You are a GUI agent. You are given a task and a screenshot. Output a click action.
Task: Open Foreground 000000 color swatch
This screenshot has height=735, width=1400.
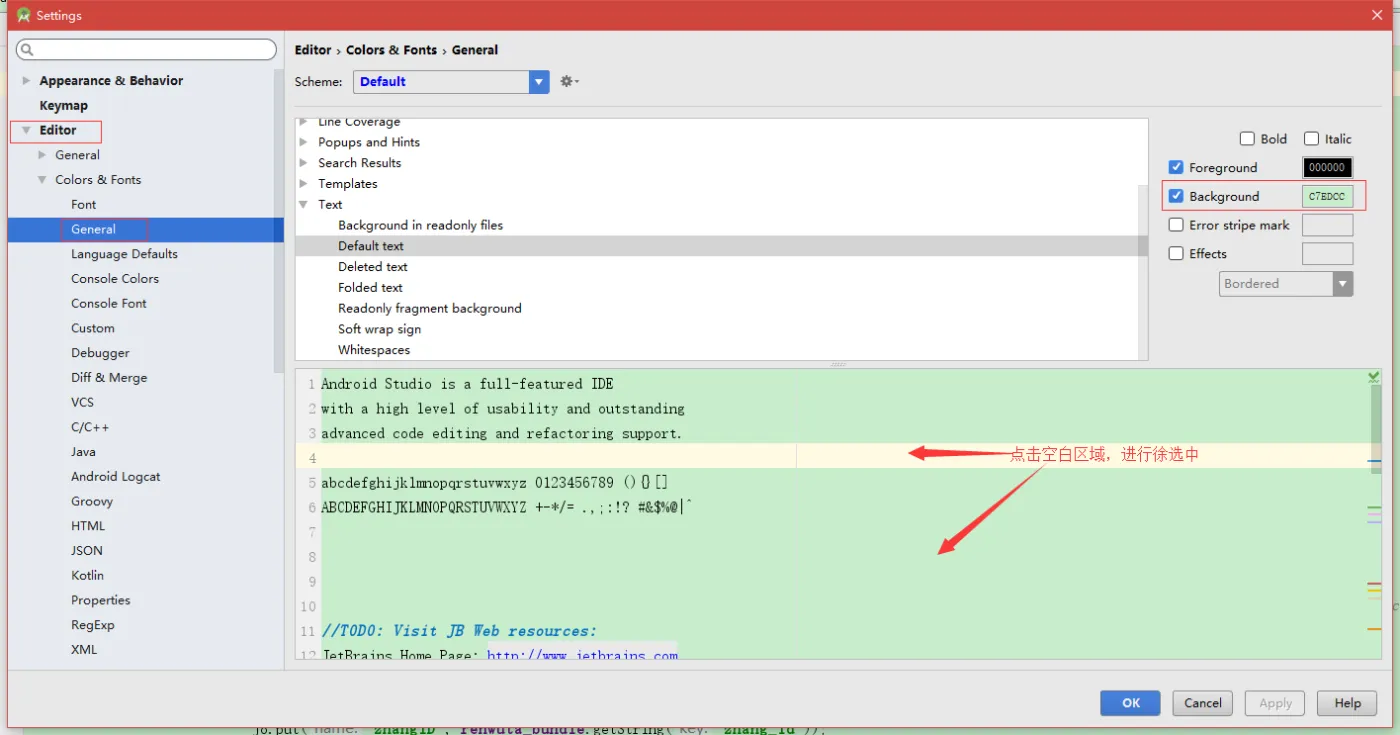point(1327,168)
